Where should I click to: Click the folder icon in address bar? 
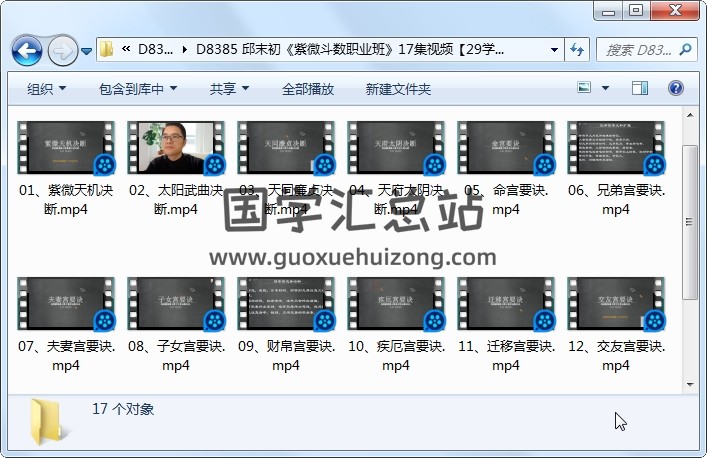(107, 49)
